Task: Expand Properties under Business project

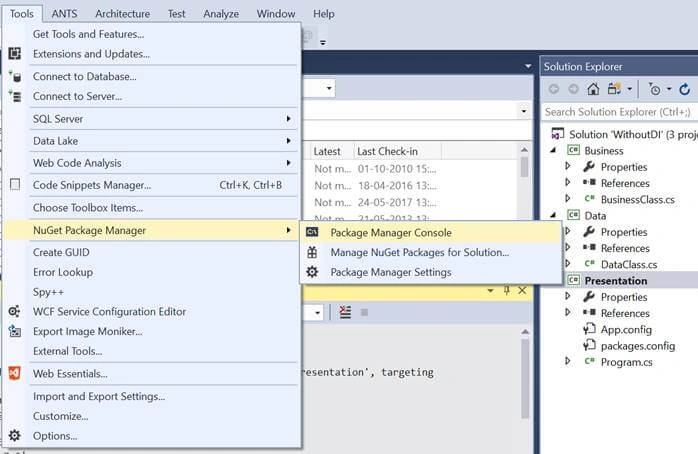Action: pyautogui.click(x=568, y=166)
